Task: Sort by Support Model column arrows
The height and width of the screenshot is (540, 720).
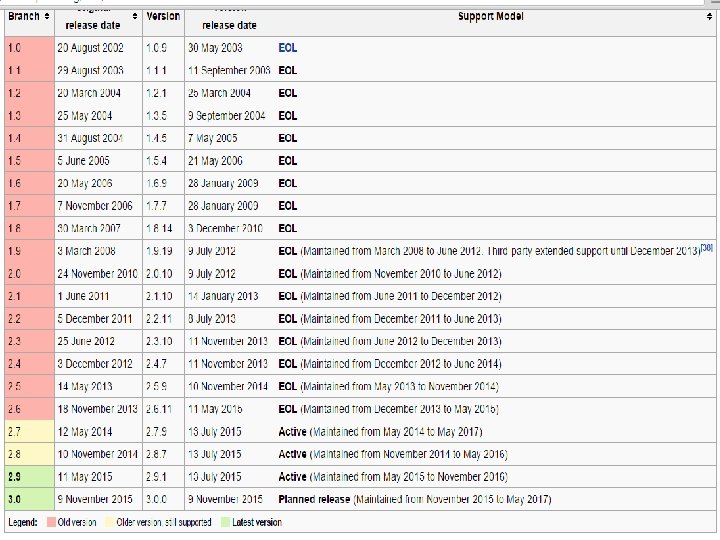Action: [709, 17]
